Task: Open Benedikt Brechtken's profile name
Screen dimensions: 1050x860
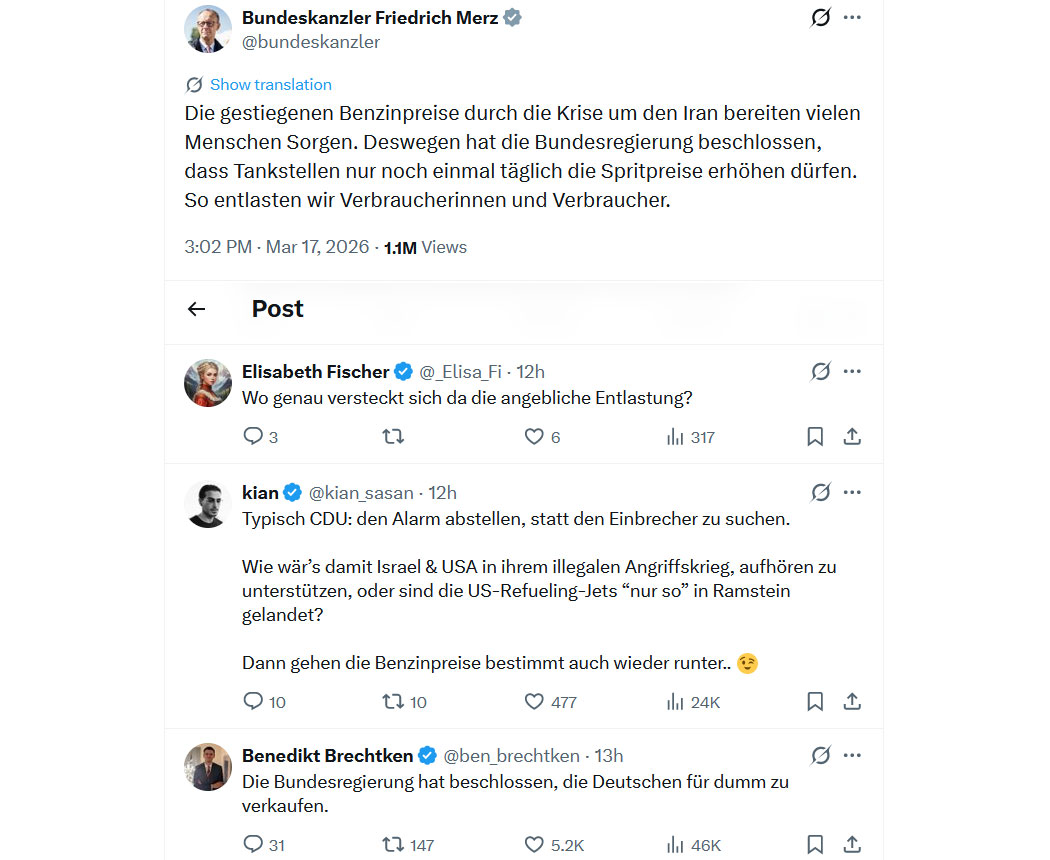Action: pyautogui.click(x=328, y=755)
